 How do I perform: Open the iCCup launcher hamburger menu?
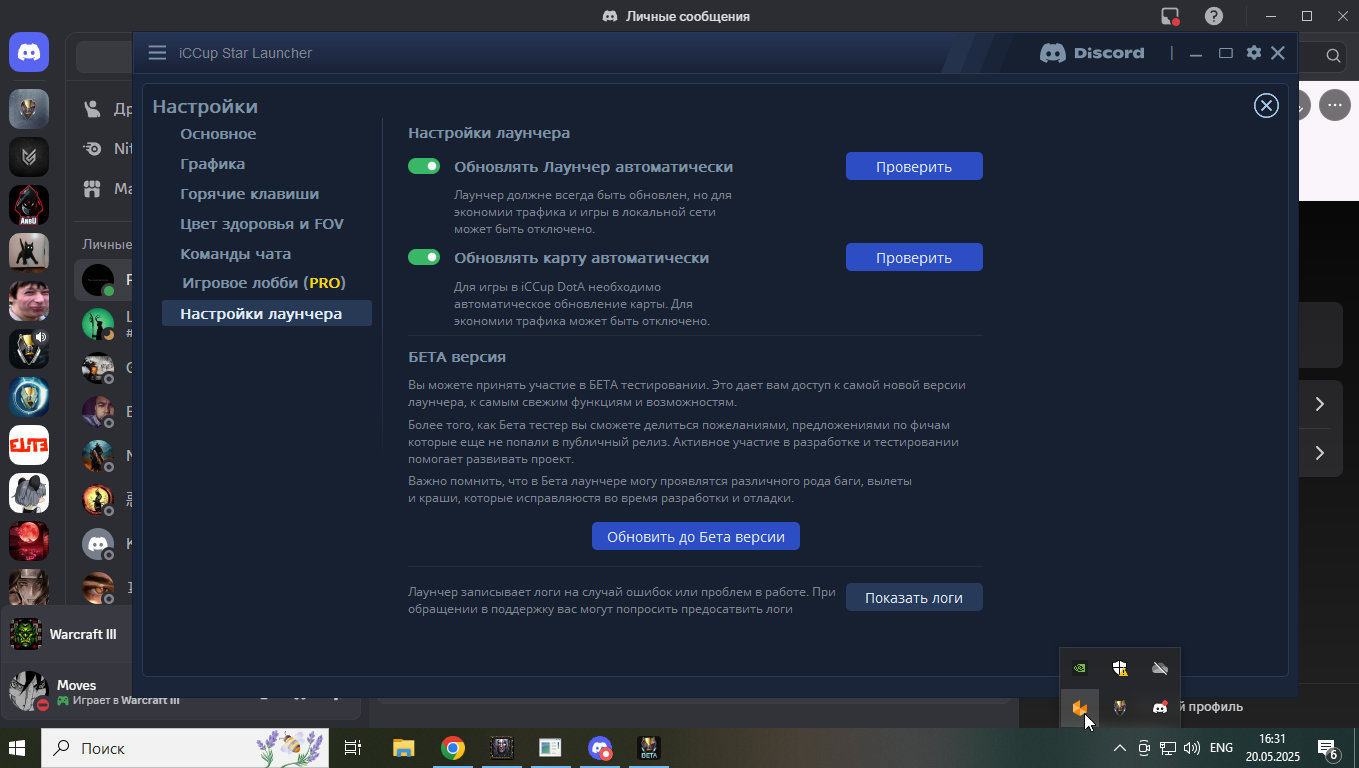157,53
